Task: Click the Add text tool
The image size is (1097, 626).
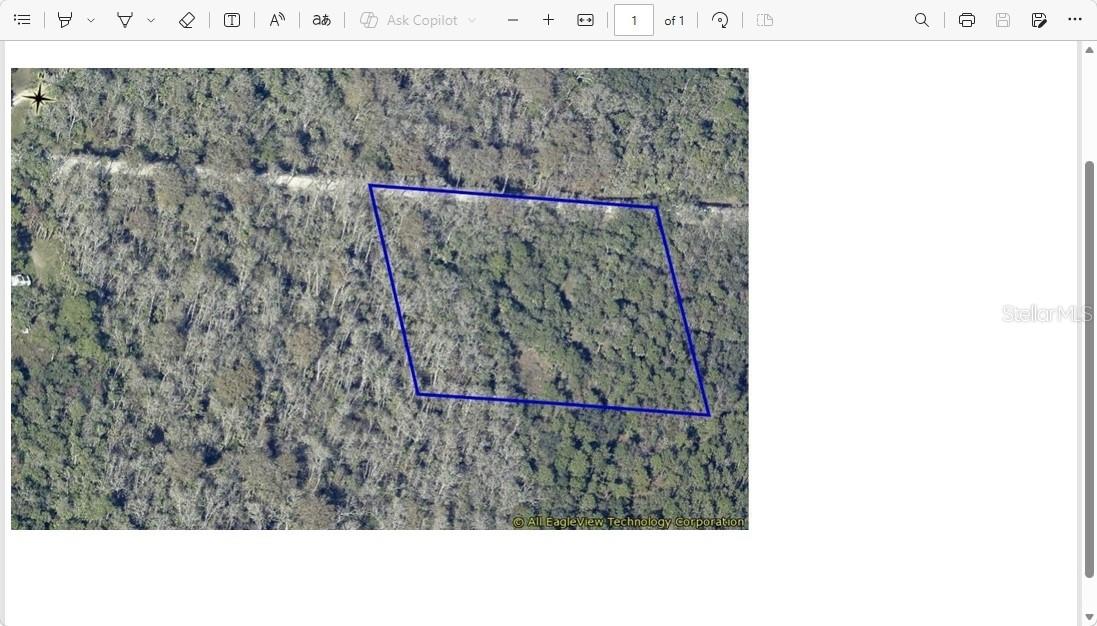Action: 231,19
